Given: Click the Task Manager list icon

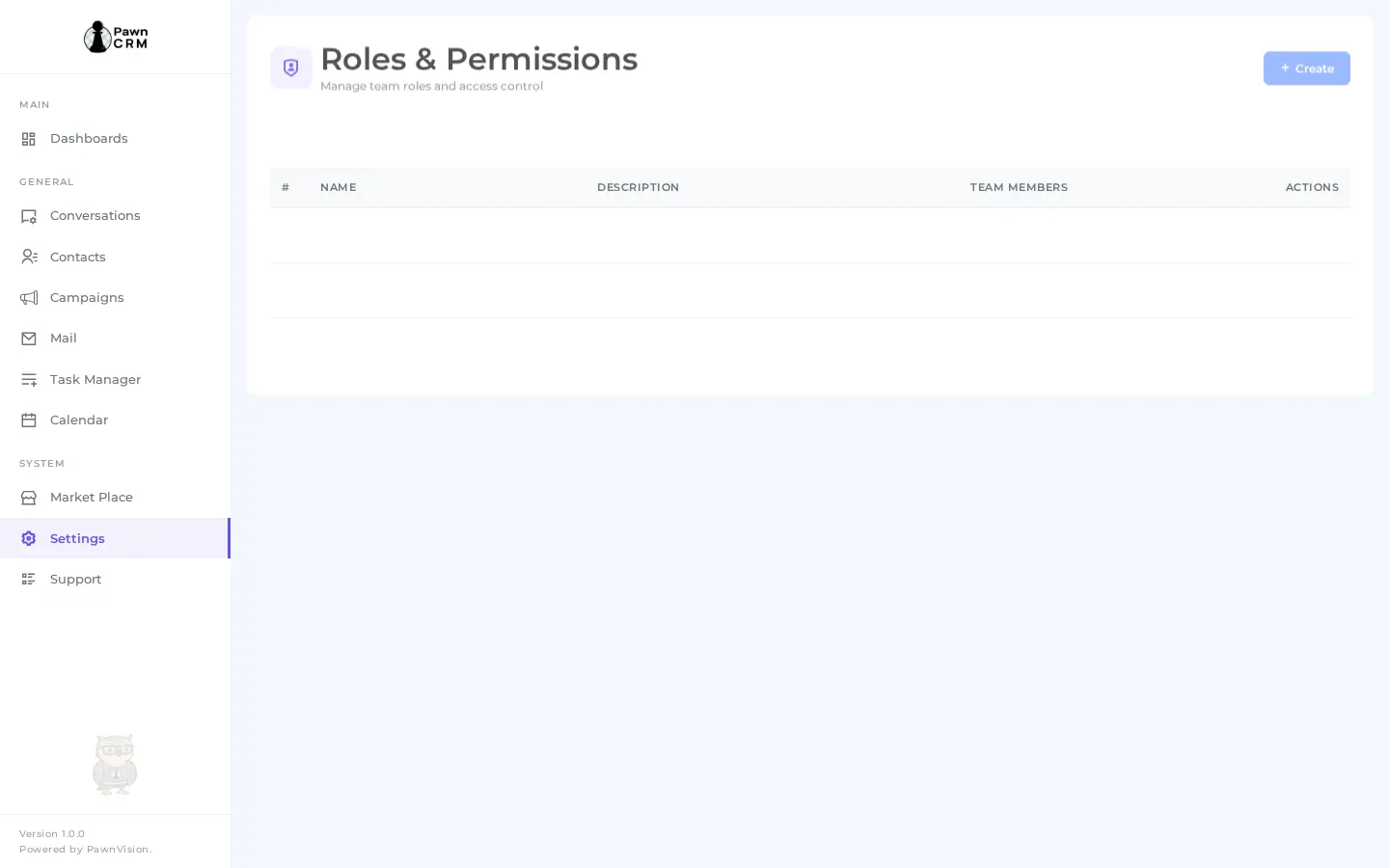Looking at the screenshot, I should 29,380.
